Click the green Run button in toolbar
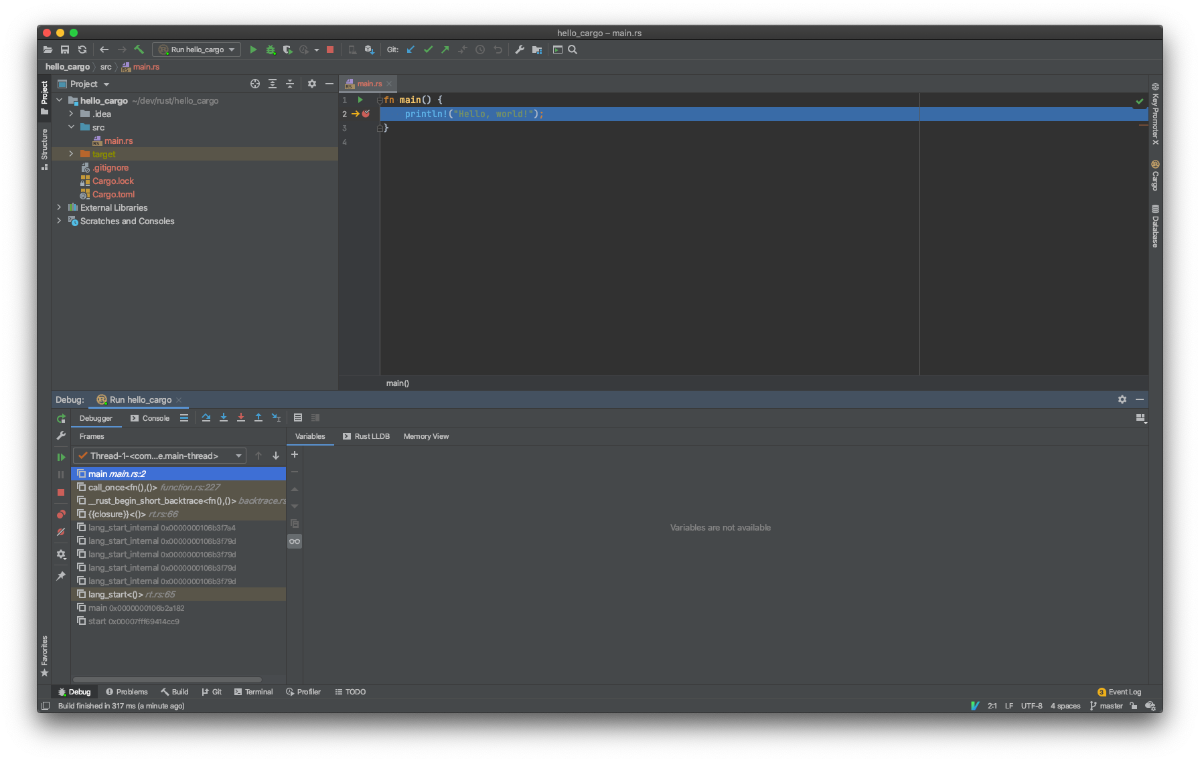Viewport: 1200px width, 762px height. (x=253, y=49)
